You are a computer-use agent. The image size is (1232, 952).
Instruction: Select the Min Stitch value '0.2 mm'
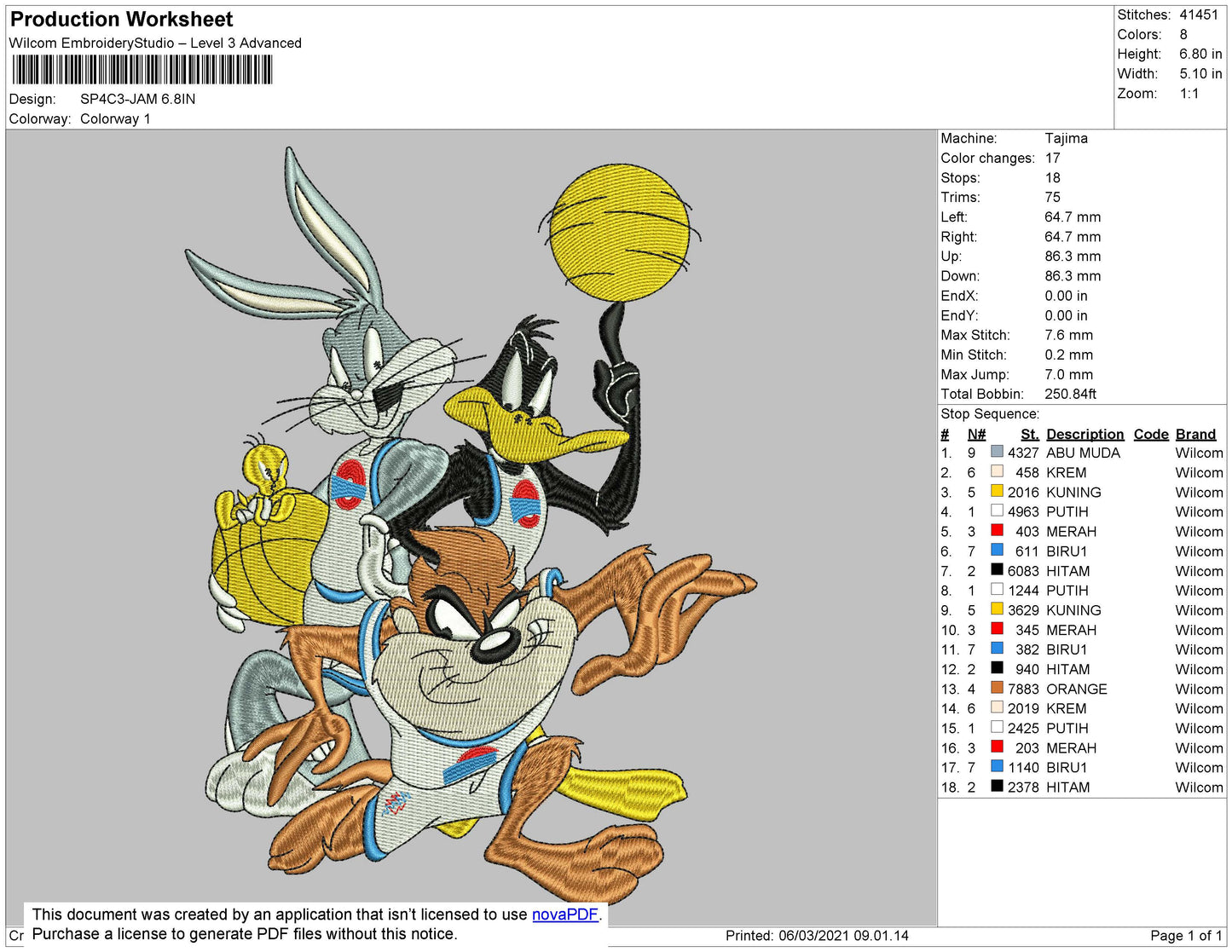tap(1068, 355)
